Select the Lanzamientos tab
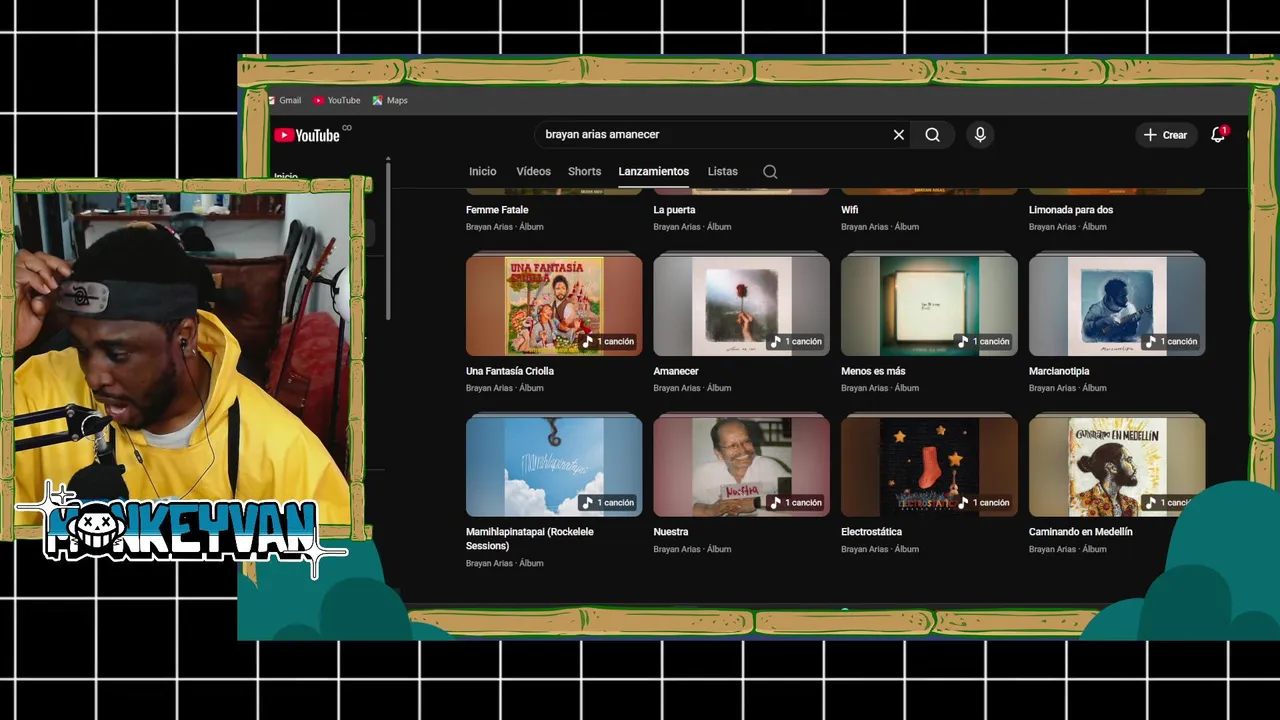 pyautogui.click(x=653, y=171)
